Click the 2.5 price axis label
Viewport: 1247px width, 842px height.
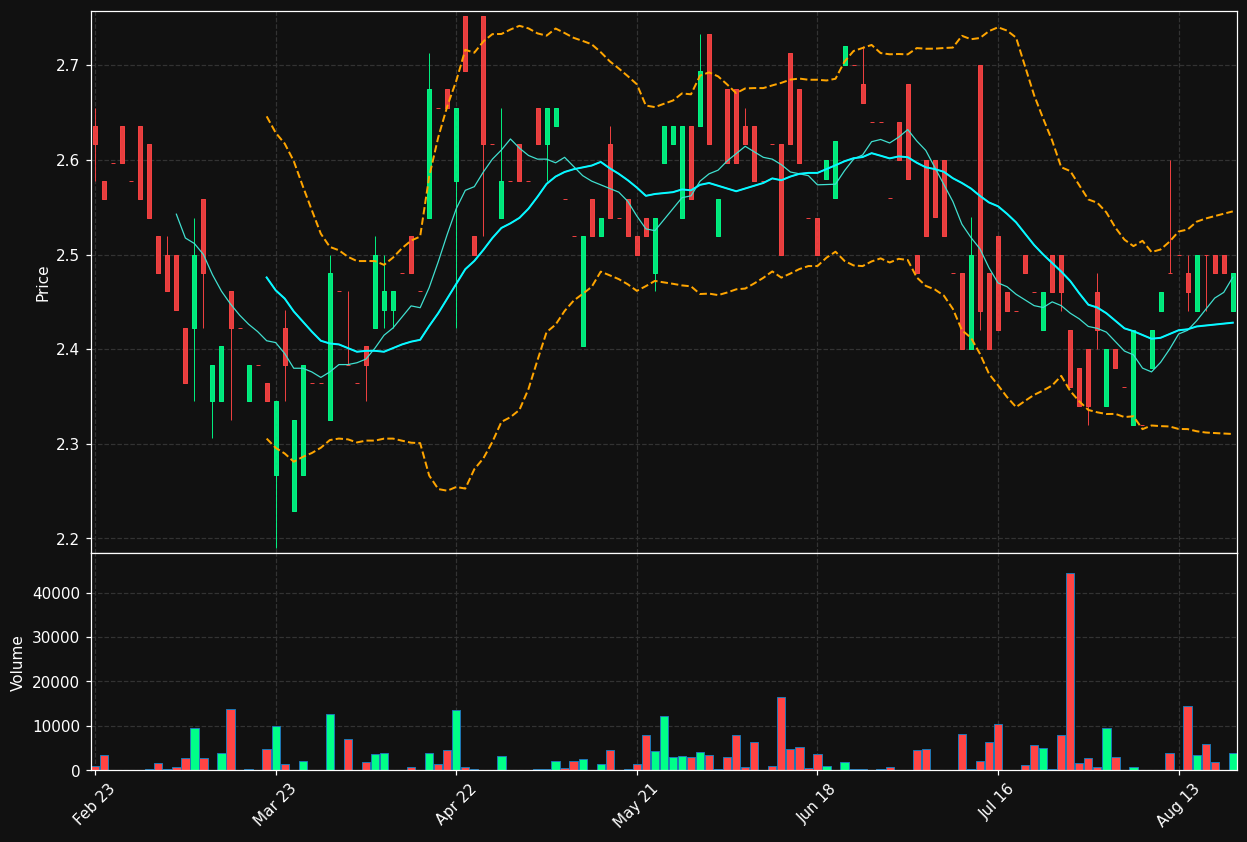click(x=69, y=255)
